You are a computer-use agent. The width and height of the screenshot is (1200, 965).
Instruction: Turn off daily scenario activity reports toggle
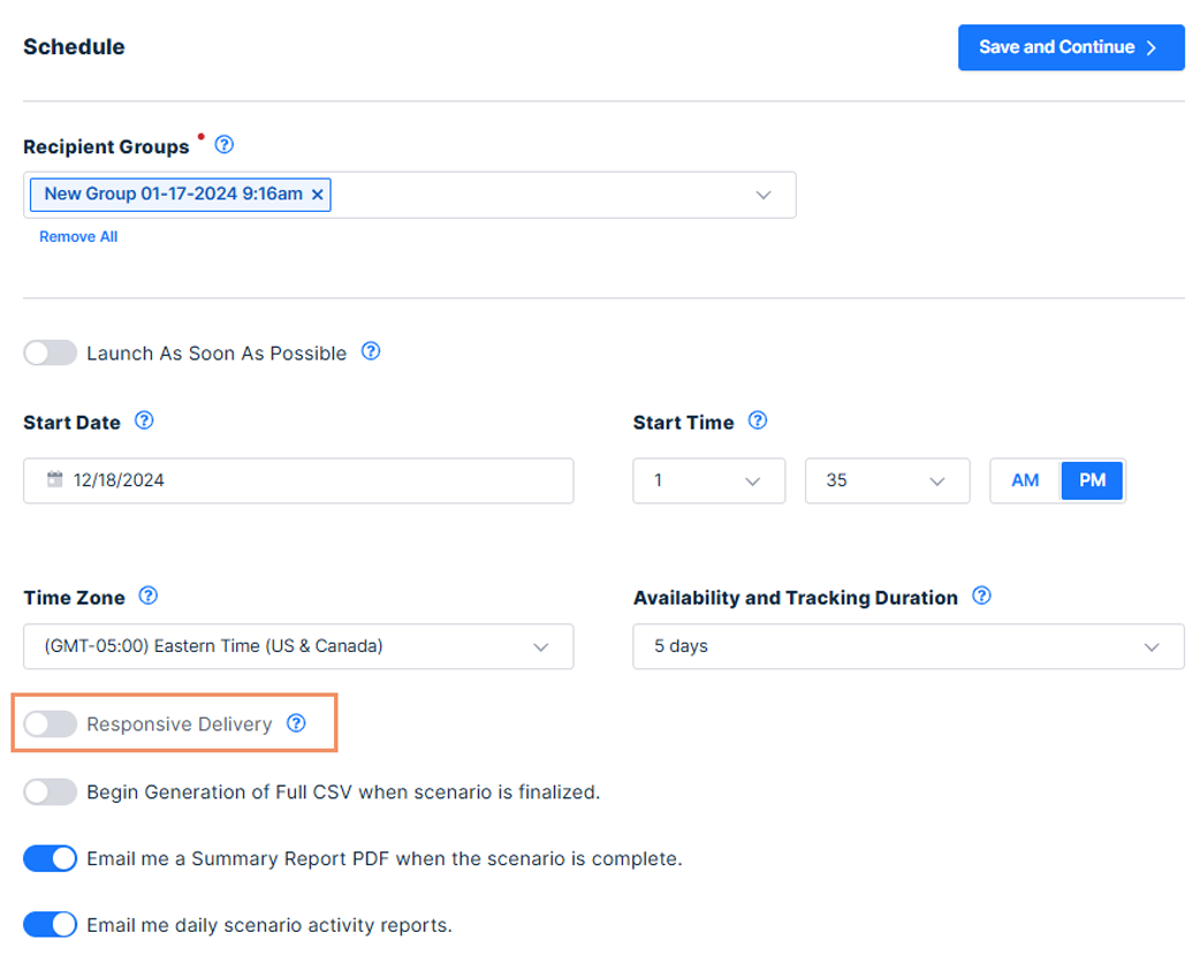50,925
